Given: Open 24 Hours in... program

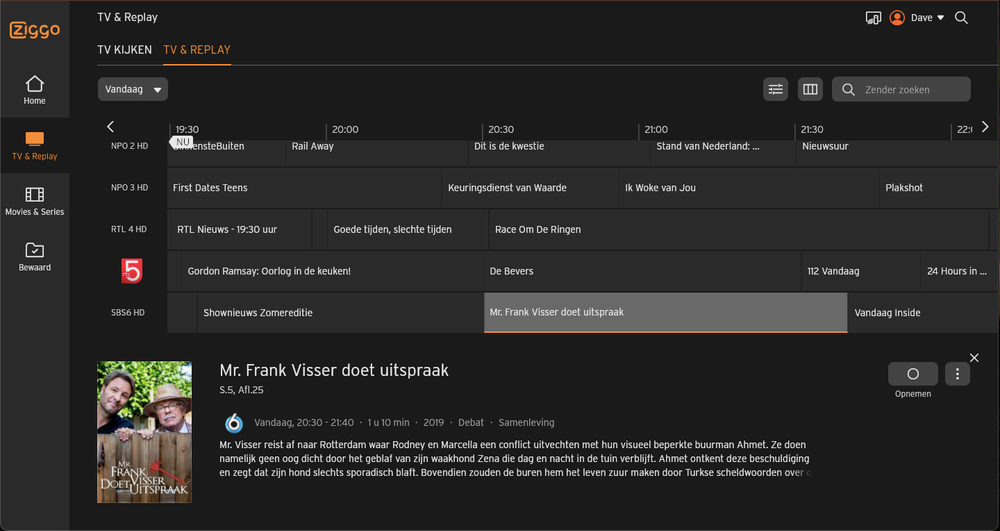Looking at the screenshot, I should pos(960,271).
